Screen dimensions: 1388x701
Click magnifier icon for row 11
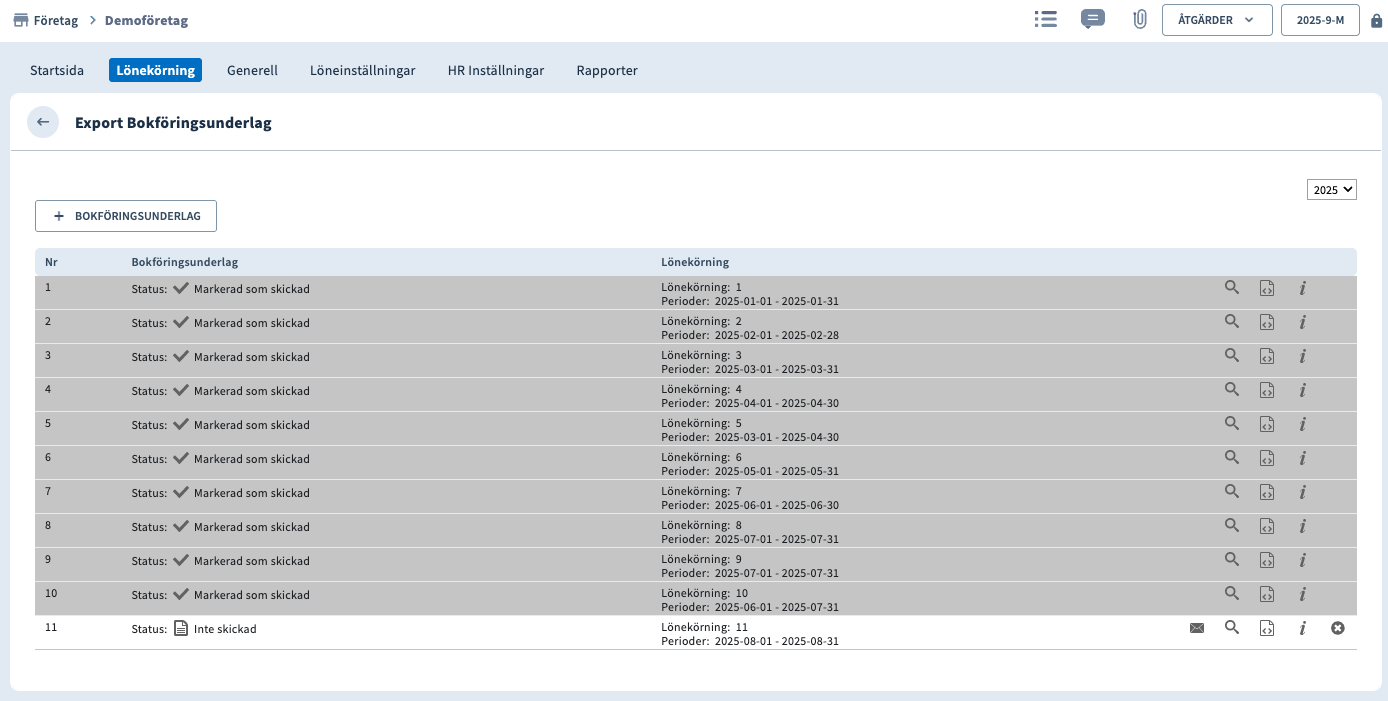coord(1232,628)
